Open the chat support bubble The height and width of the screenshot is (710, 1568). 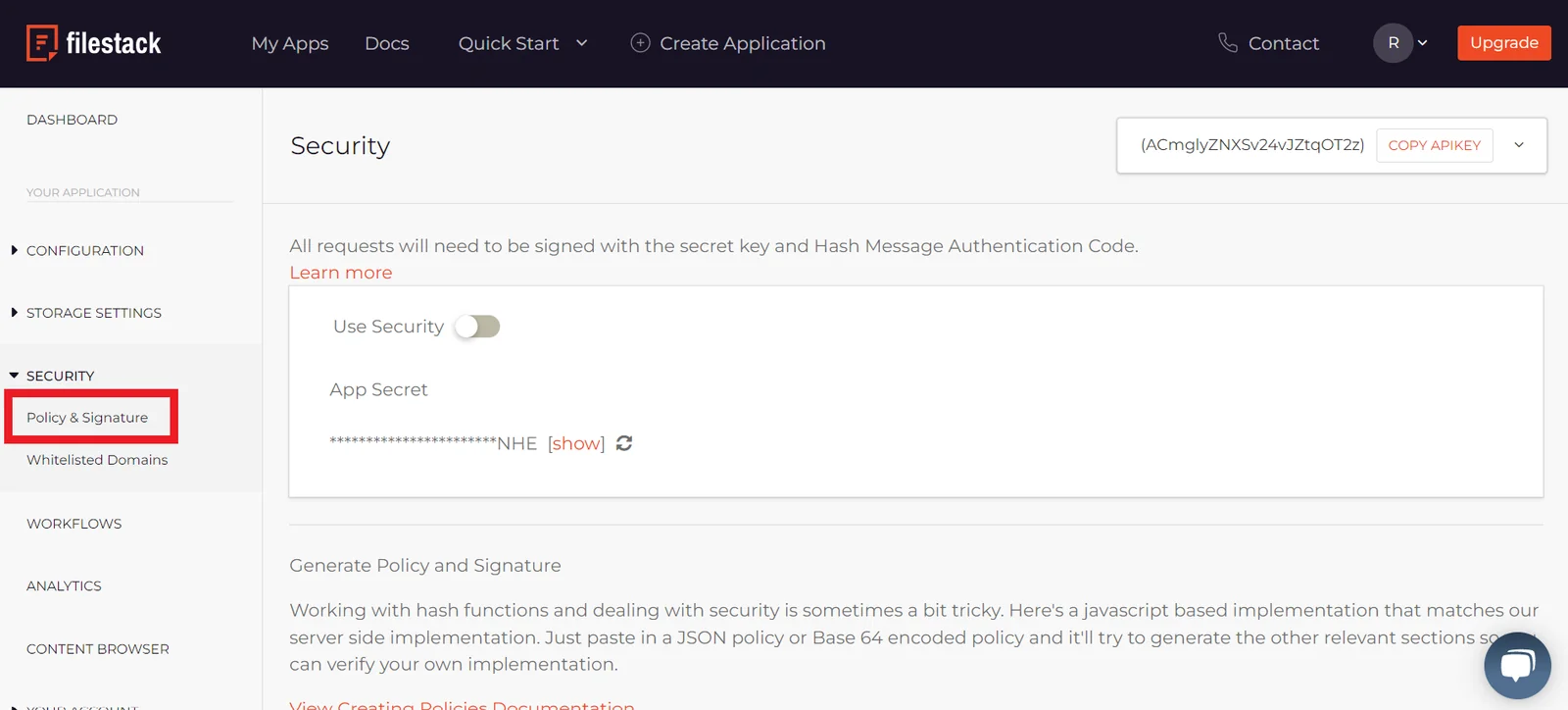click(1517, 666)
